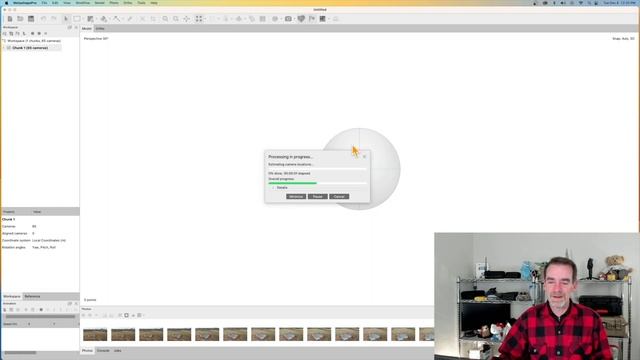Click the Show shapes shield icon
Viewport: 640px width, 360px height.
click(301, 19)
